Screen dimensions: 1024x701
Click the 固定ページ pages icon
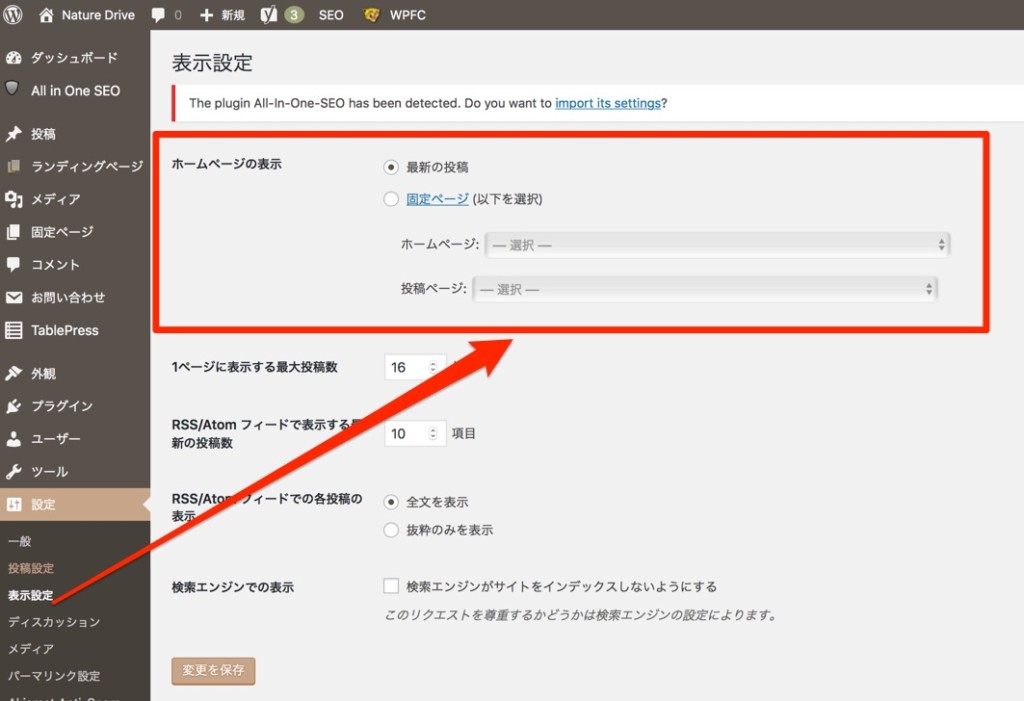point(14,232)
